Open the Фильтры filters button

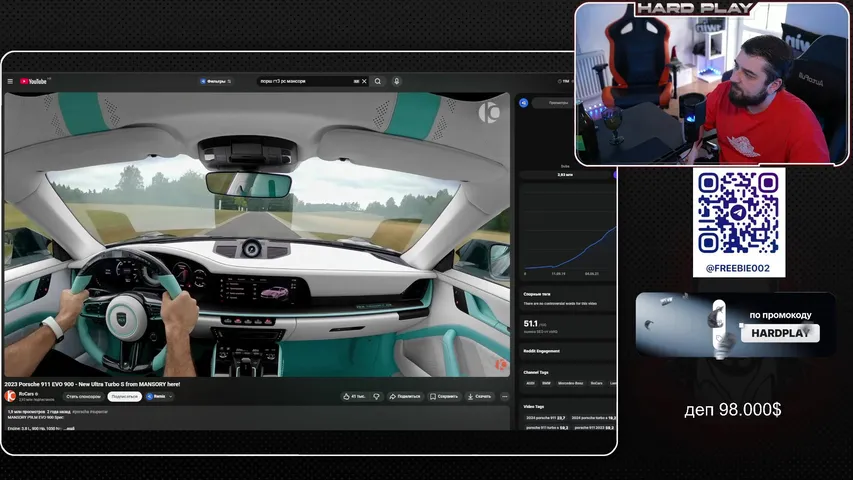[x=216, y=81]
